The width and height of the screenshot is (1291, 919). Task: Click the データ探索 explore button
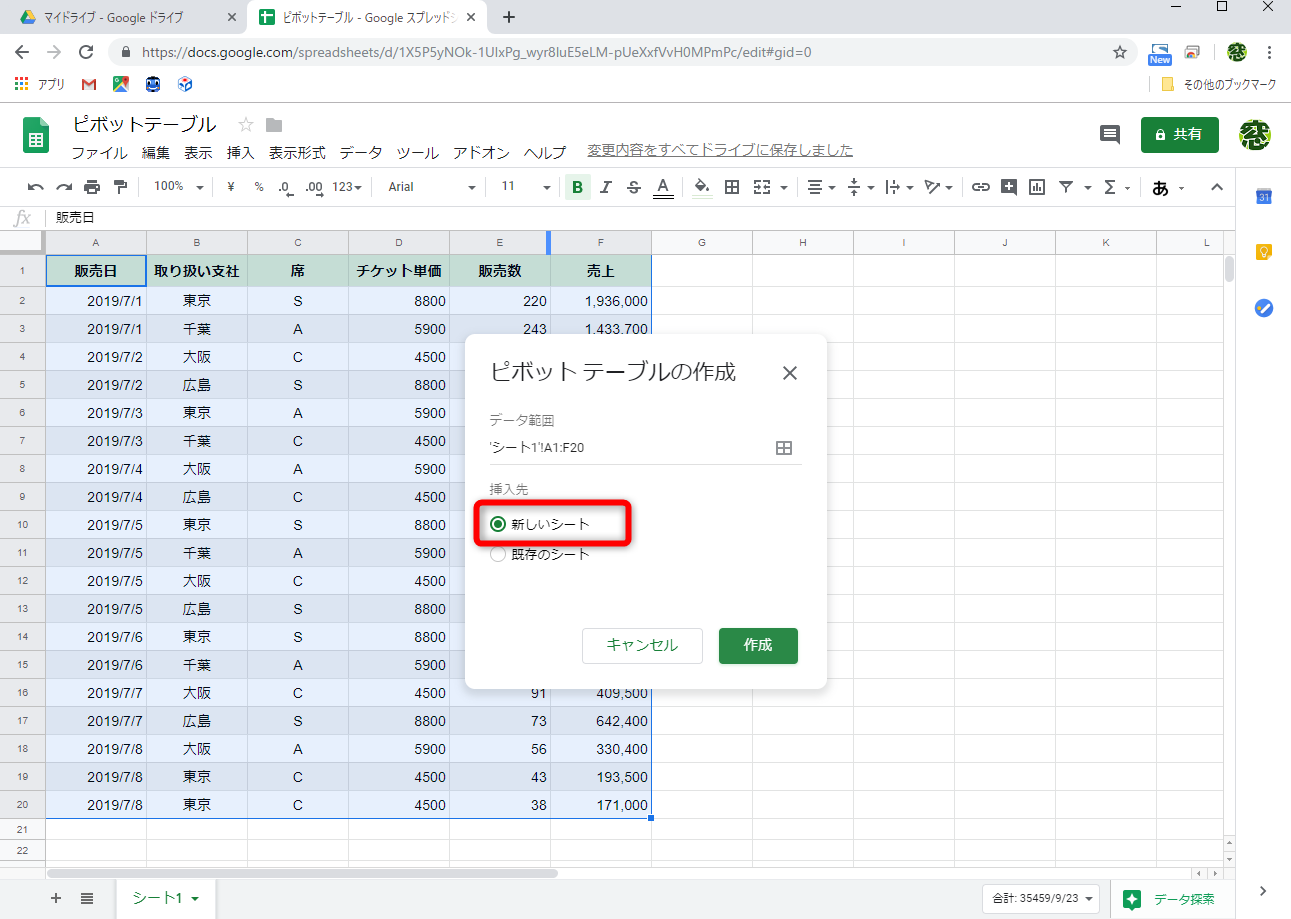(1170, 899)
